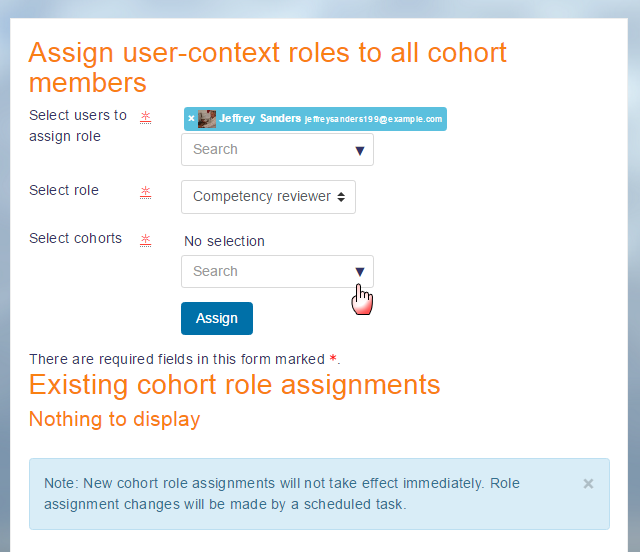Expand the cohorts search dropdown arrow

(360, 272)
